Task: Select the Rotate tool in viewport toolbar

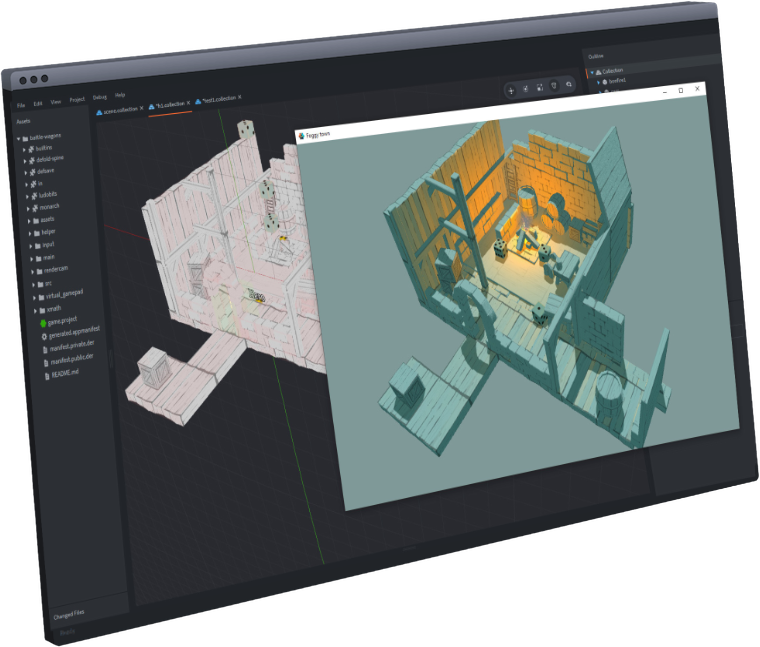Action: pyautogui.click(x=525, y=89)
